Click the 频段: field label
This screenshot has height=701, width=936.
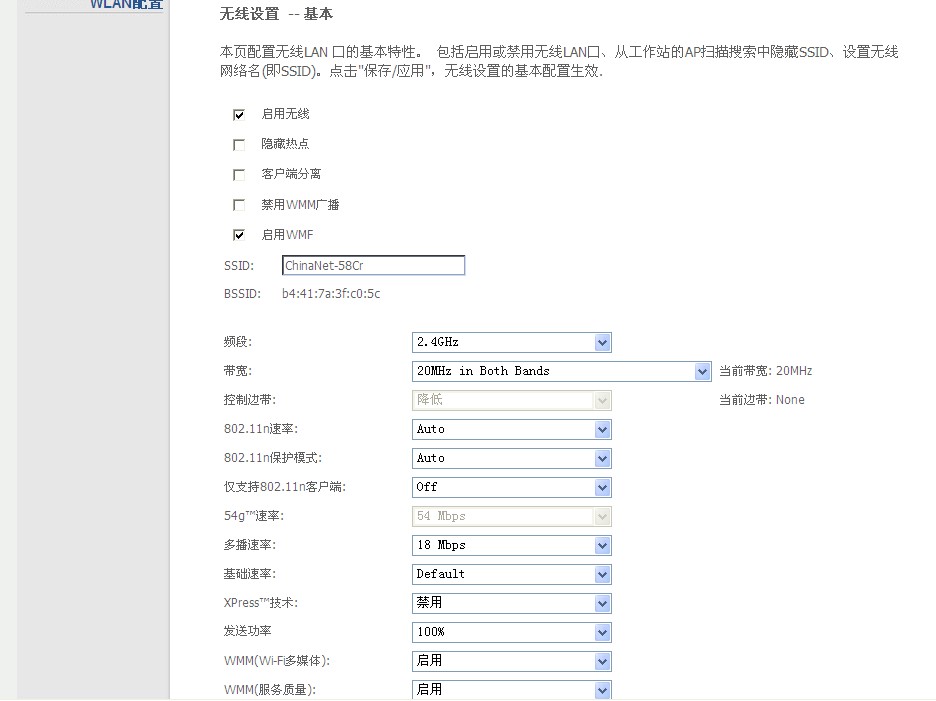238,342
